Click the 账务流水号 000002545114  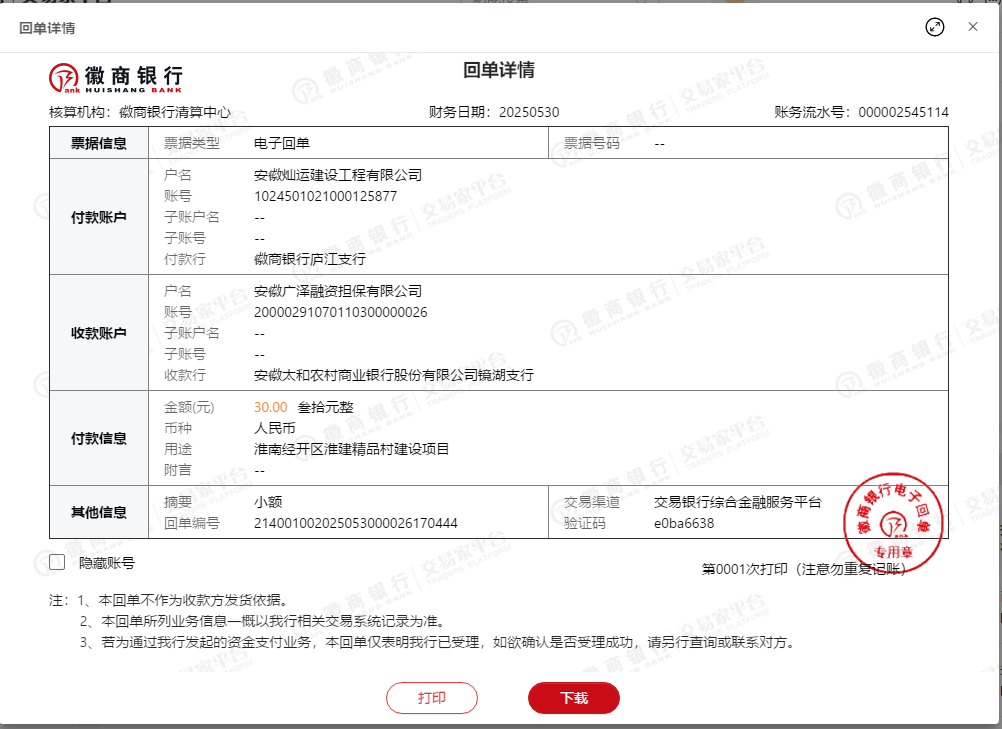[903, 112]
